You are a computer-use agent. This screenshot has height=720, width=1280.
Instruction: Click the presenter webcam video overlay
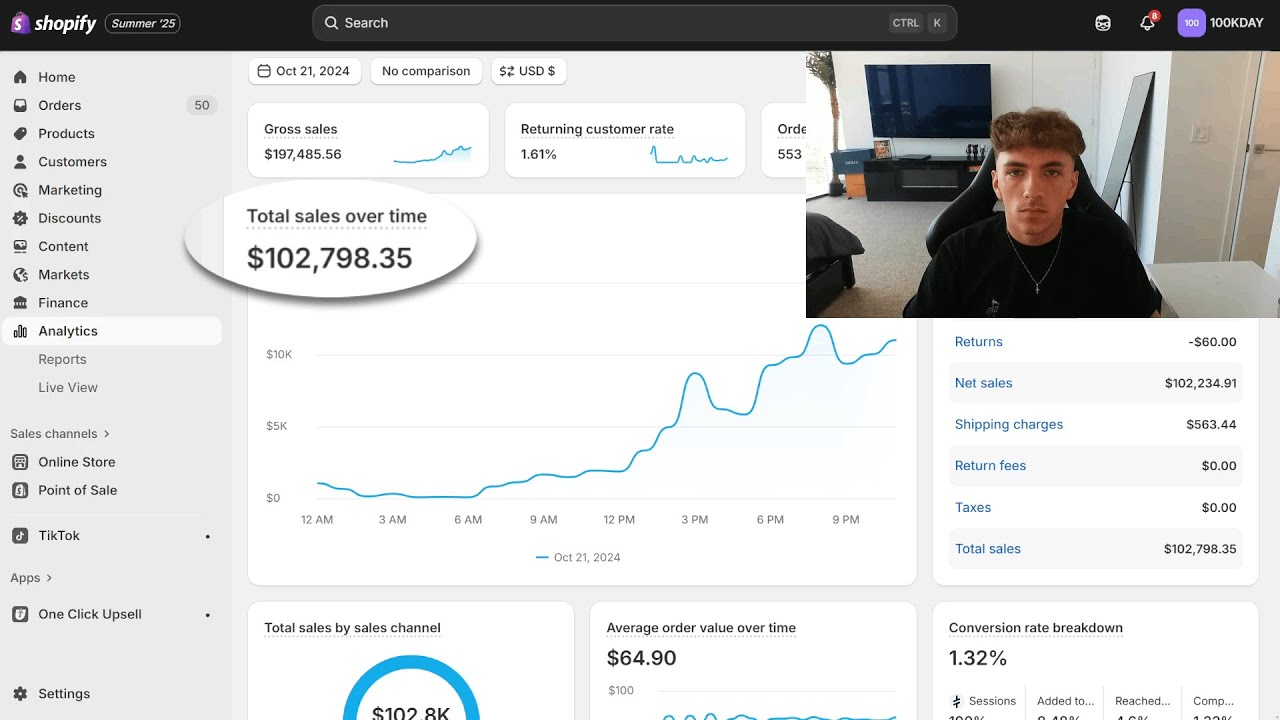(x=1043, y=185)
